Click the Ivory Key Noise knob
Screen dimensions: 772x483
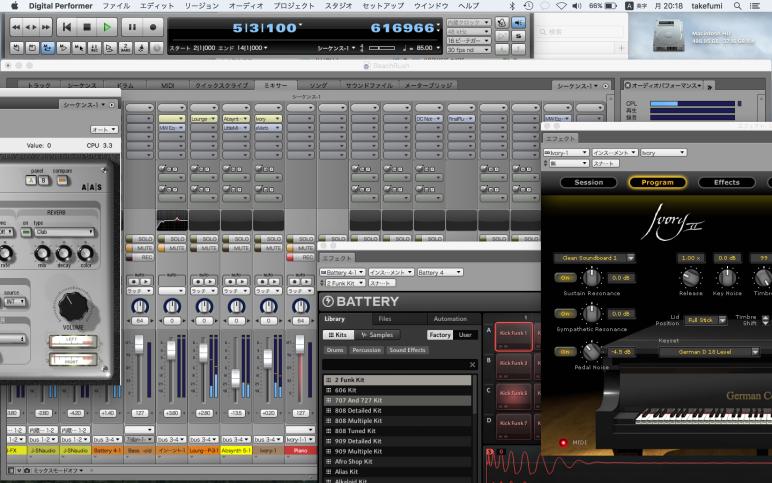tap(727, 278)
